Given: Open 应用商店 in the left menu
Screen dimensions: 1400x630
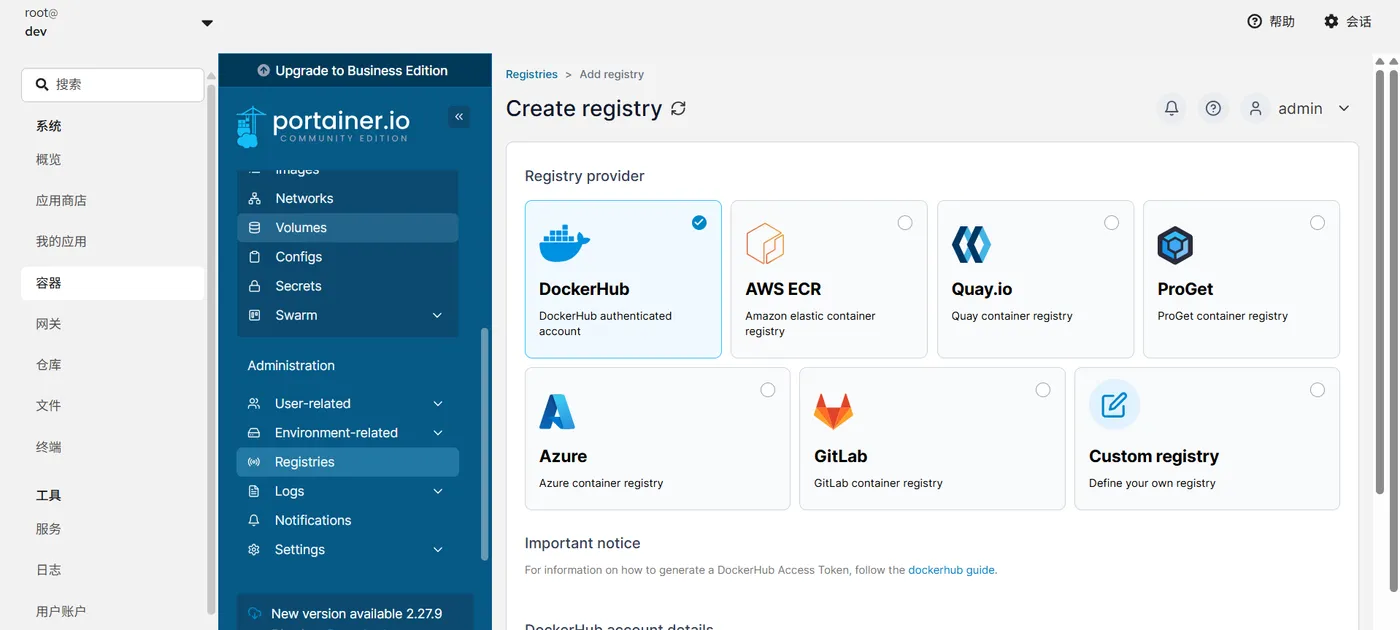Looking at the screenshot, I should point(112,201).
